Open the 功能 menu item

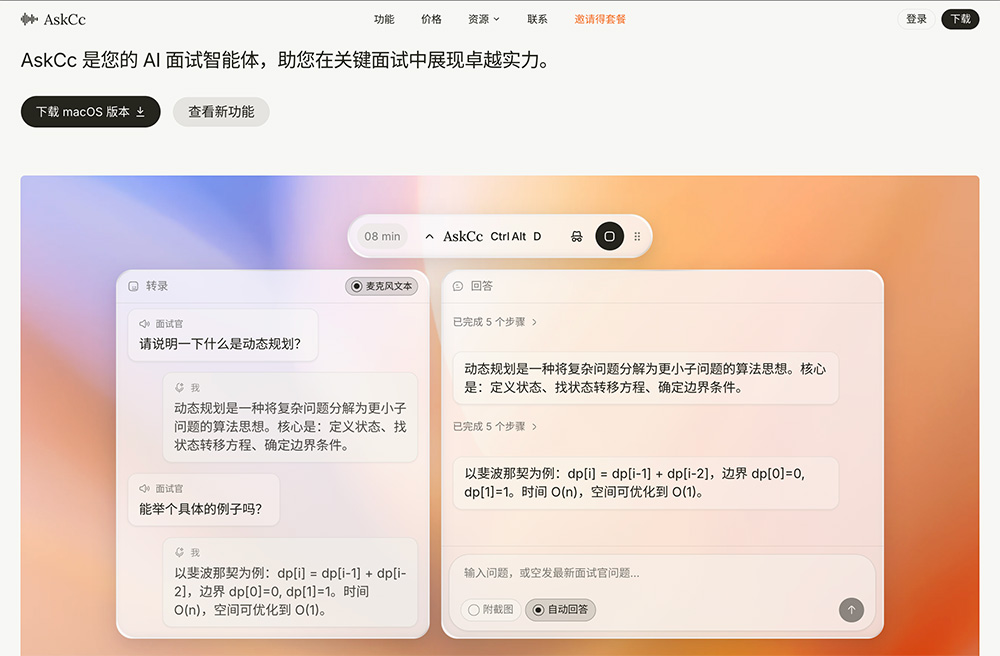point(384,19)
